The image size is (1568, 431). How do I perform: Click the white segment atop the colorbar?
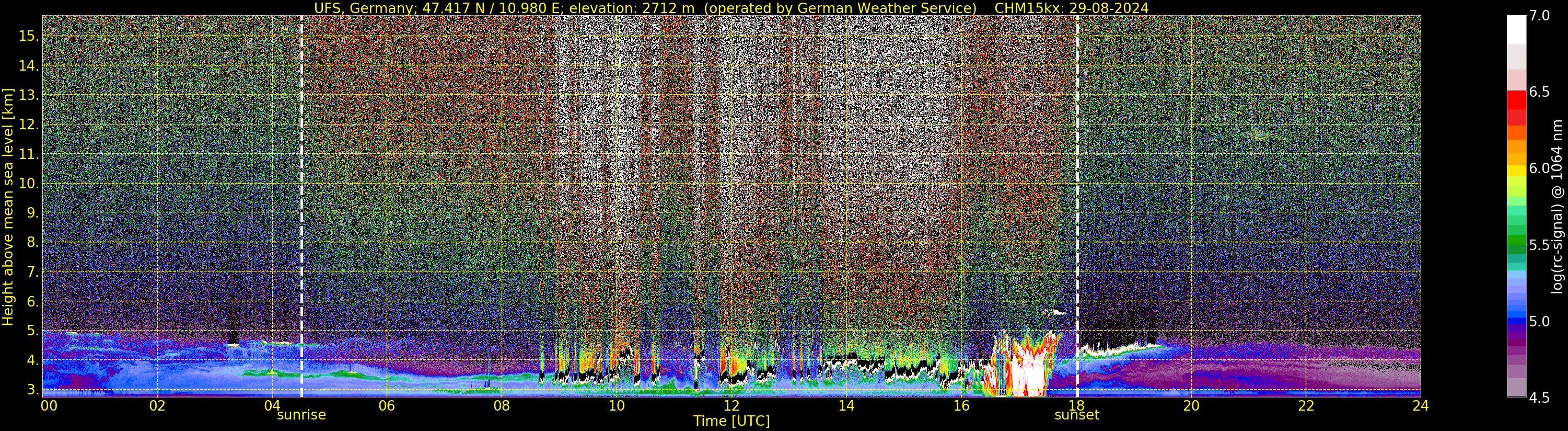tap(1516, 30)
